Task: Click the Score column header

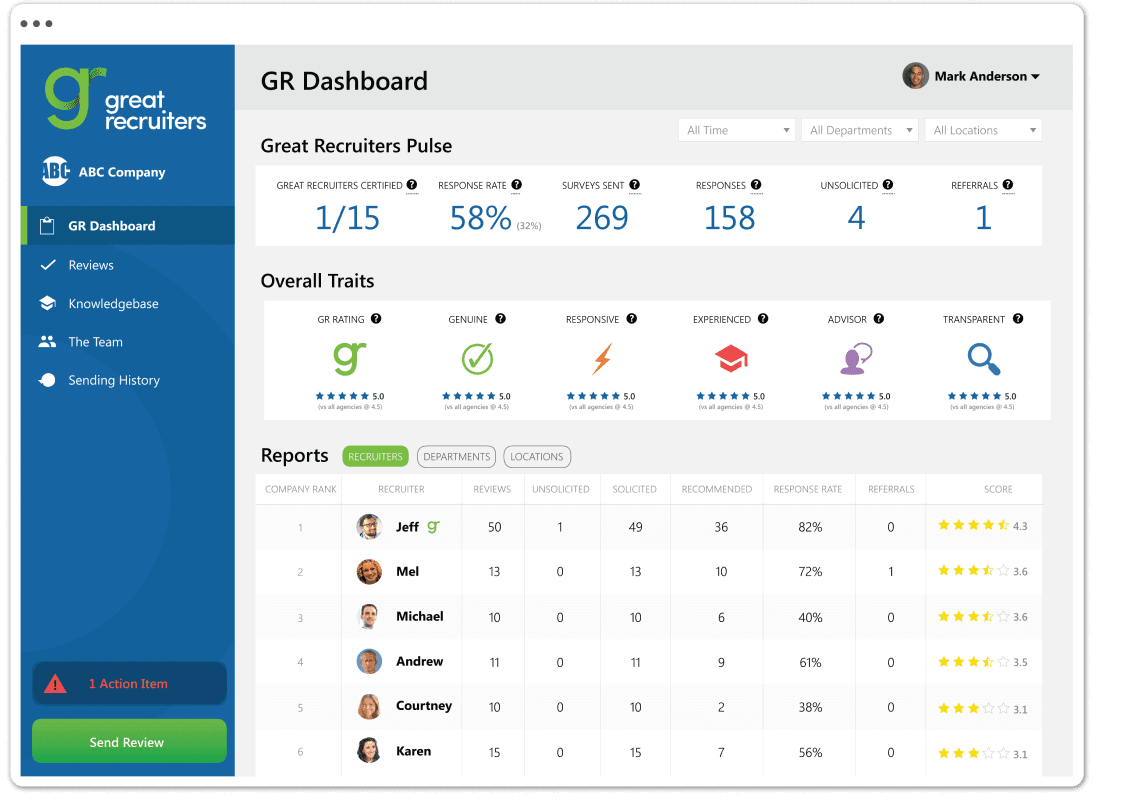Action: [998, 489]
